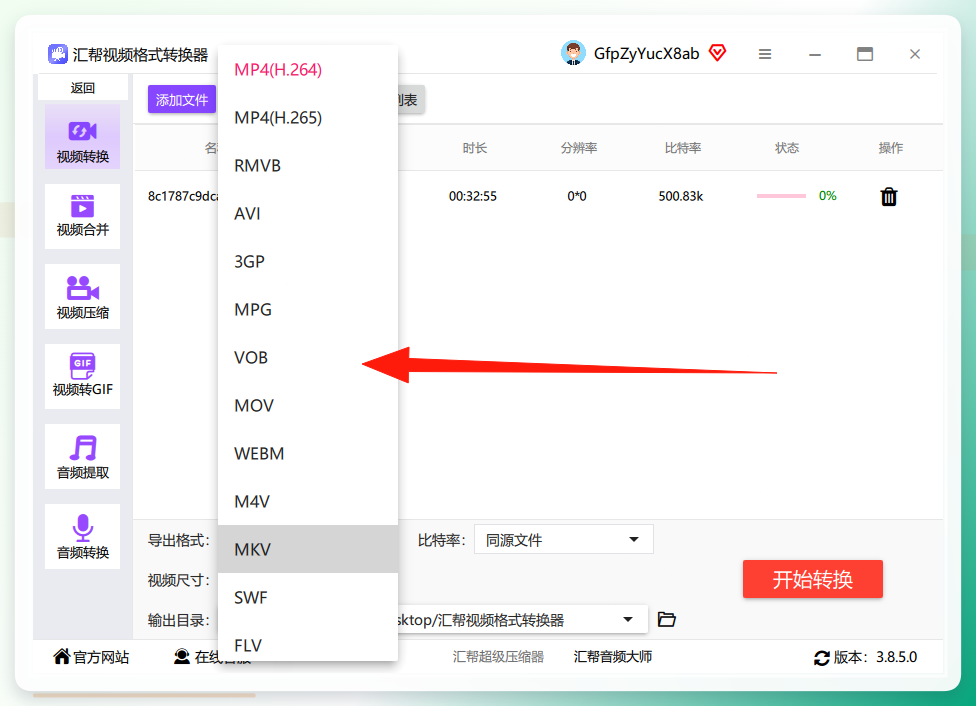Open 汇帮音频大师 link
Screen dimensions: 976x706
[x=612, y=657]
